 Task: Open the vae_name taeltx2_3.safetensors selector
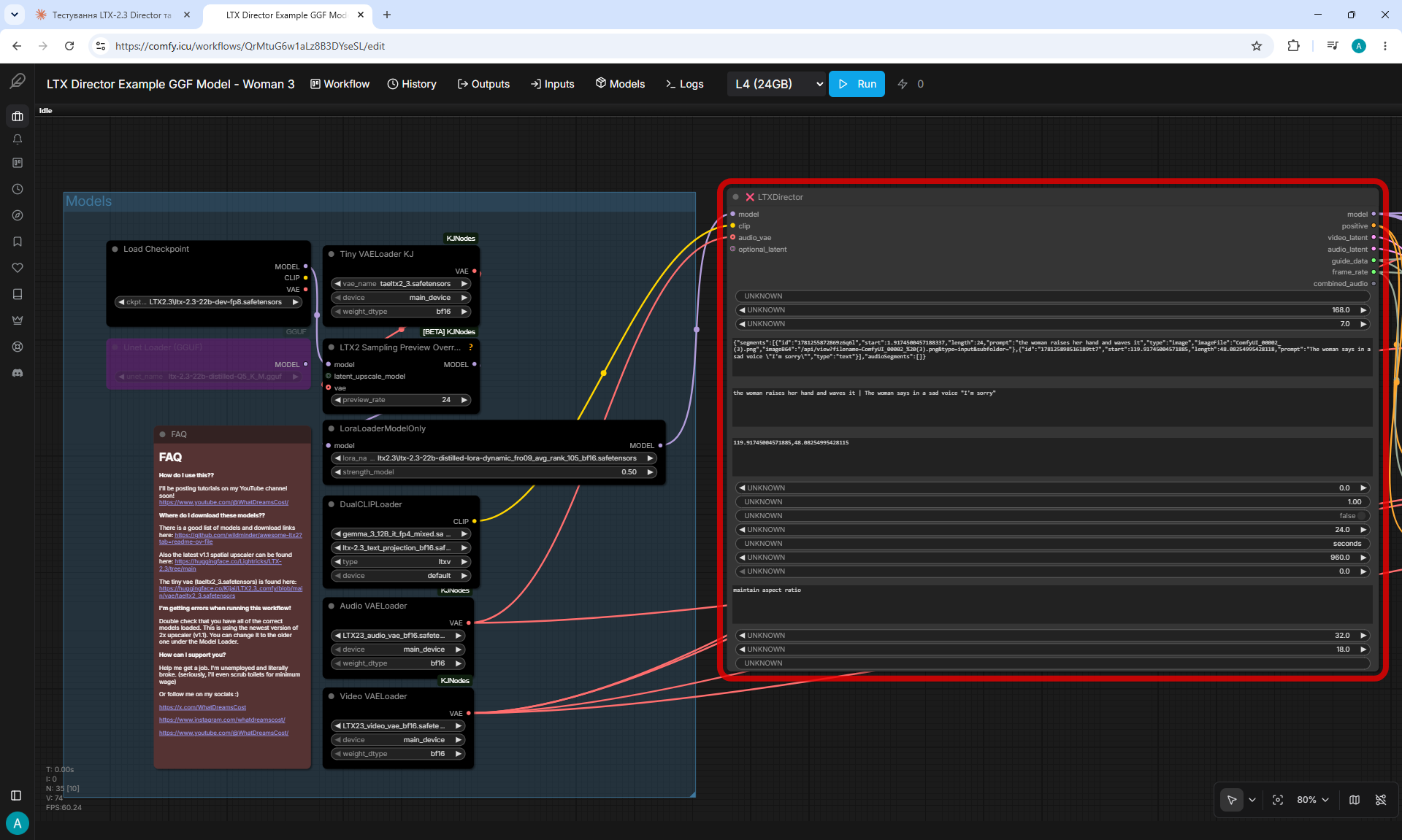click(x=401, y=284)
